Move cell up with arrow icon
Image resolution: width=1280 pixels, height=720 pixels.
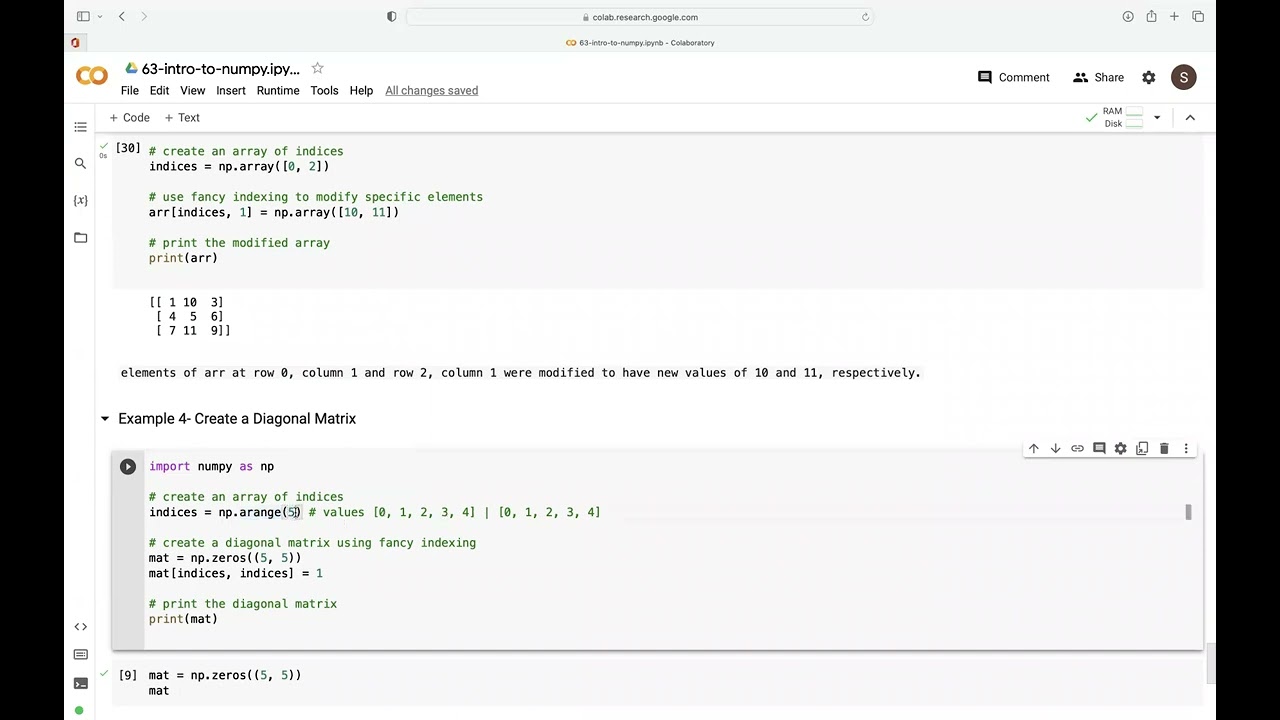[x=1034, y=449]
